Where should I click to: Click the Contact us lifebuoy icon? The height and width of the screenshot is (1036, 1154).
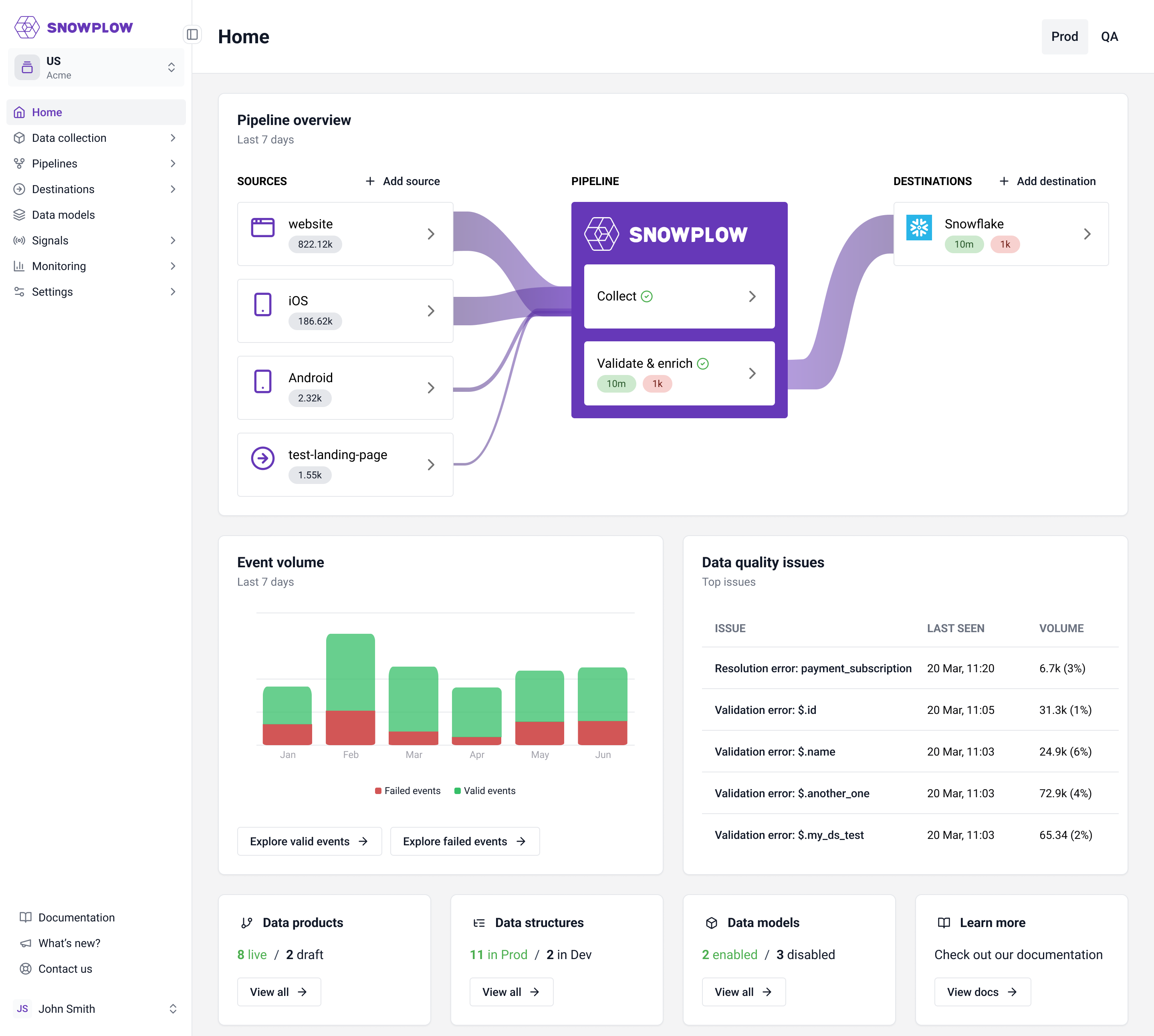point(26,968)
